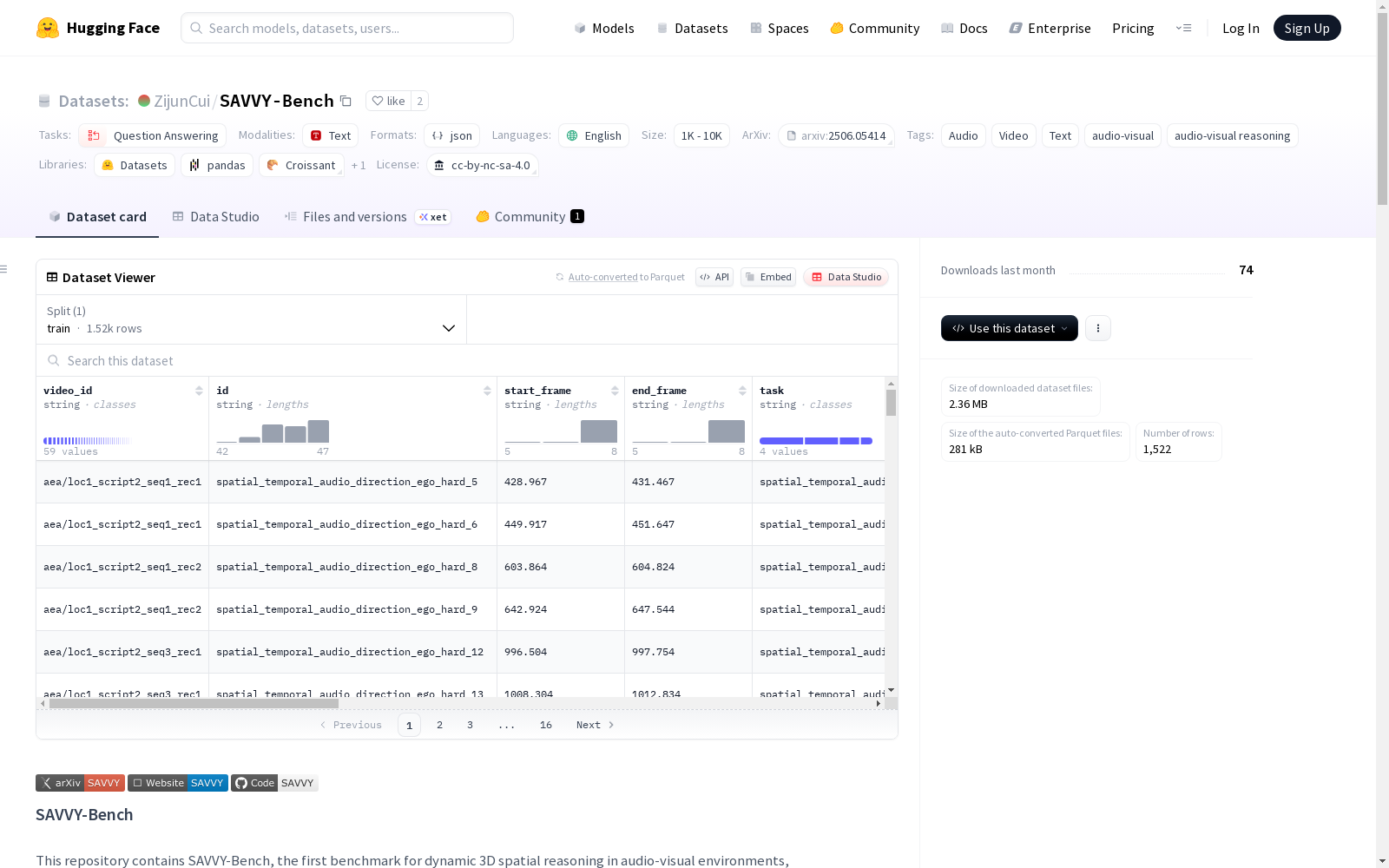This screenshot has height=868, width=1389.
Task: Sort by the id column icon
Action: (x=487, y=391)
